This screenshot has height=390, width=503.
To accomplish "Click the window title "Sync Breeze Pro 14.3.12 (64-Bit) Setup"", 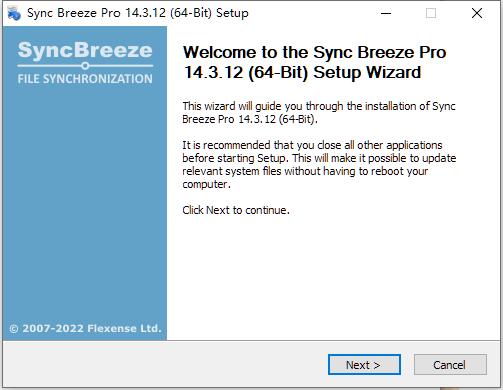I will 138,13.
